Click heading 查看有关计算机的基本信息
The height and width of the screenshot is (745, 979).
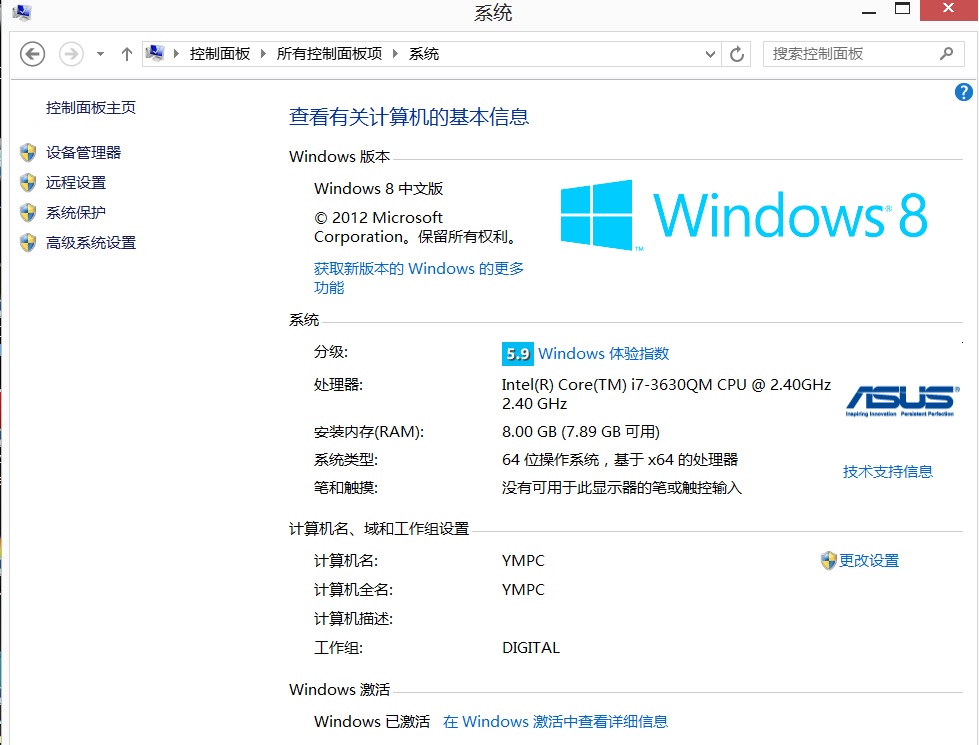(409, 117)
